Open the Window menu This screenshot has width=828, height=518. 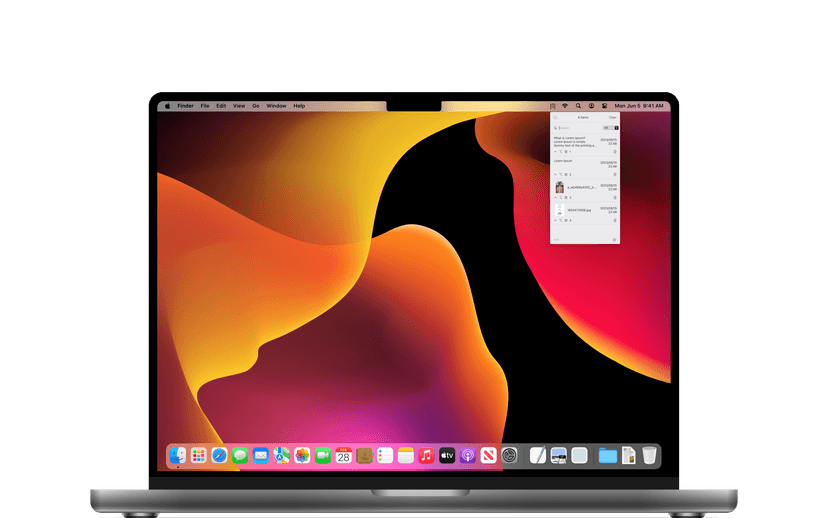pos(276,106)
